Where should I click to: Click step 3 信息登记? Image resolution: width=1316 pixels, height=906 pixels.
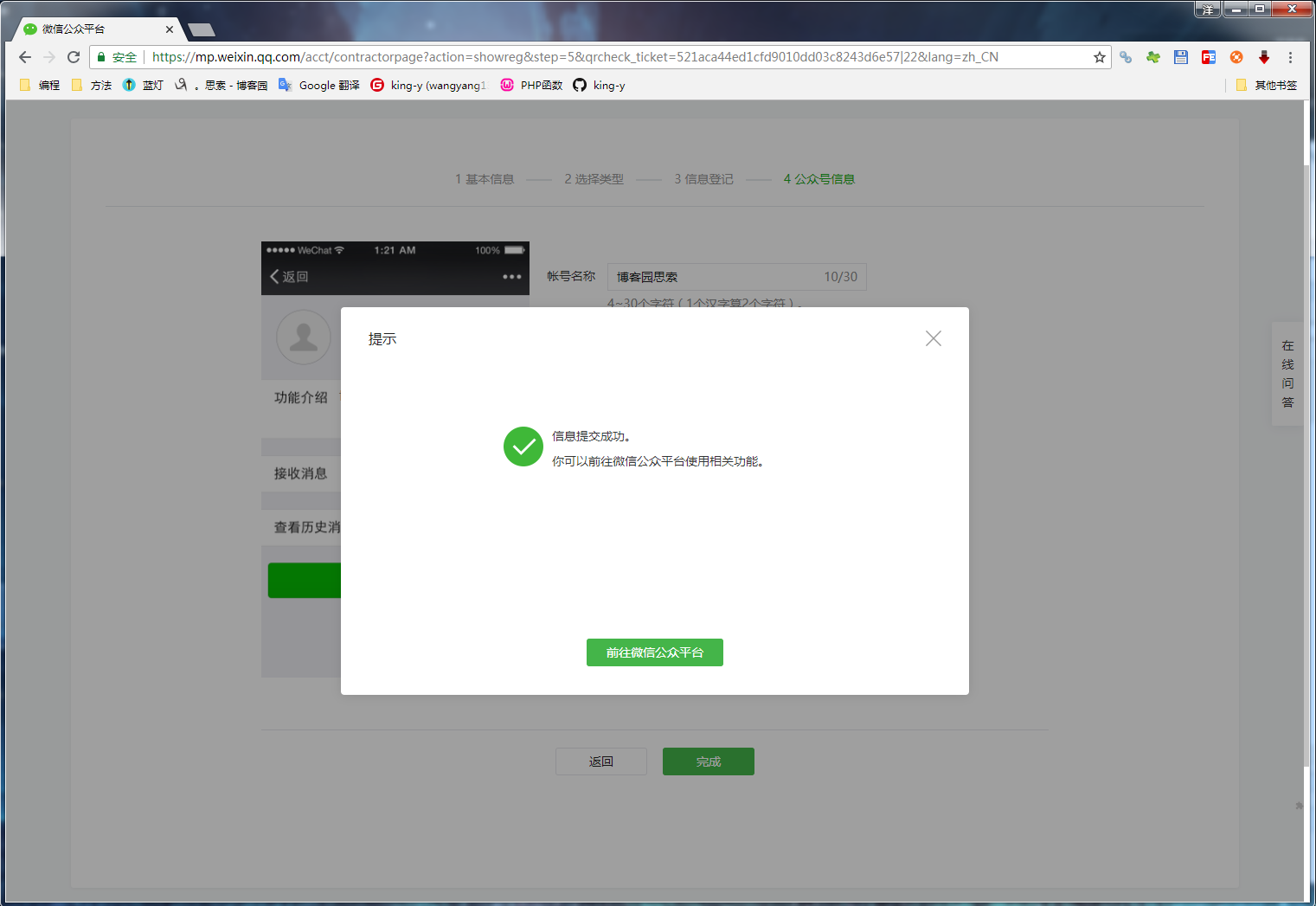pos(703,179)
